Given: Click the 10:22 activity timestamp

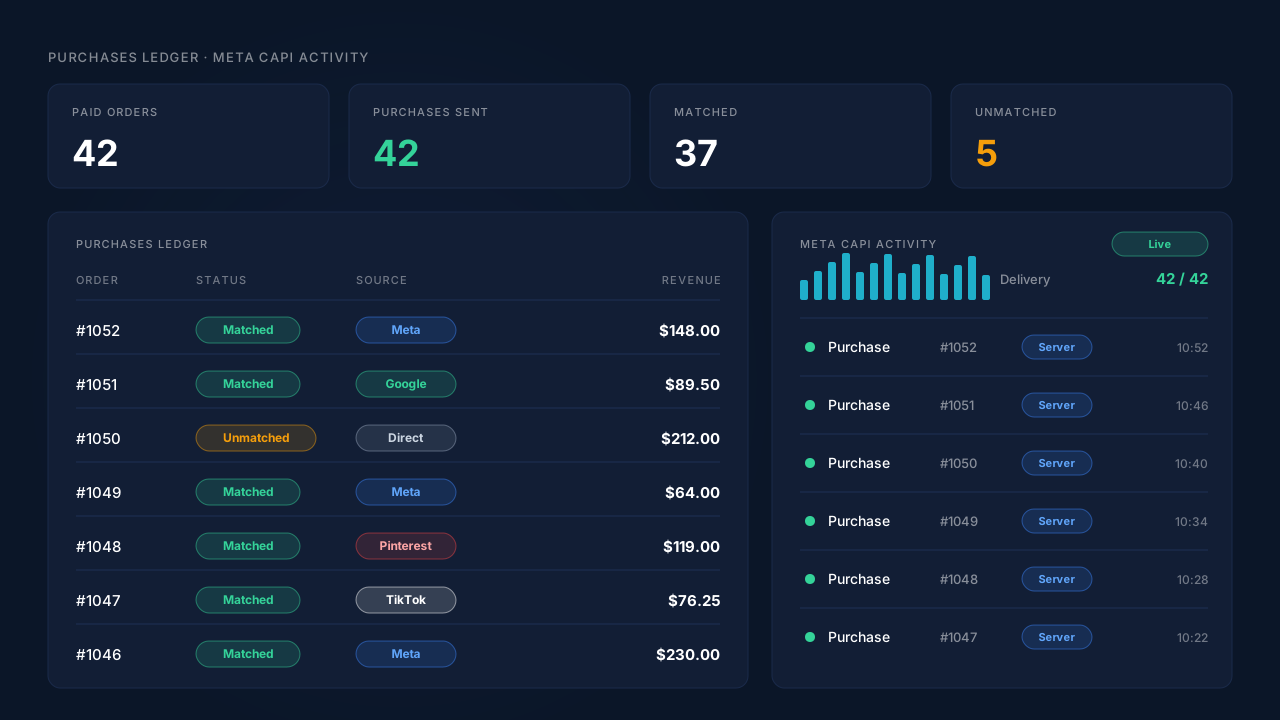Looking at the screenshot, I should [x=1192, y=638].
